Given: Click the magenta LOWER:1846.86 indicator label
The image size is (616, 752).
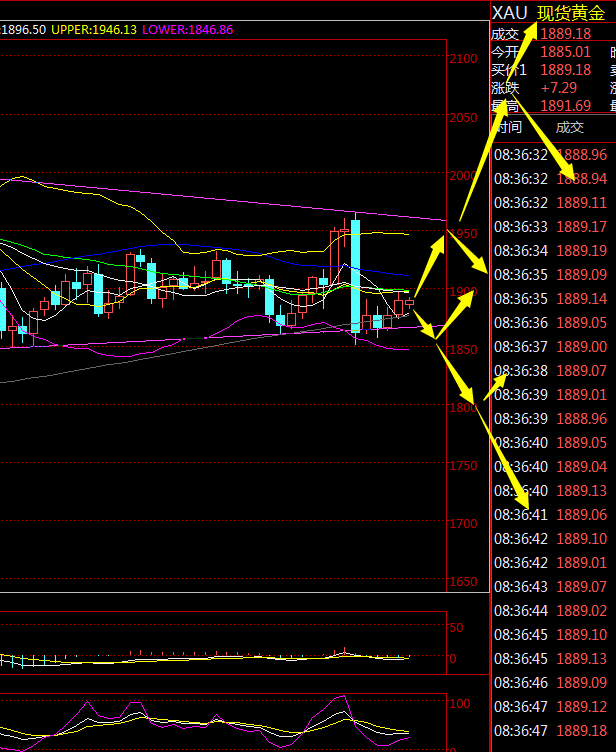Looking at the screenshot, I should click(188, 30).
